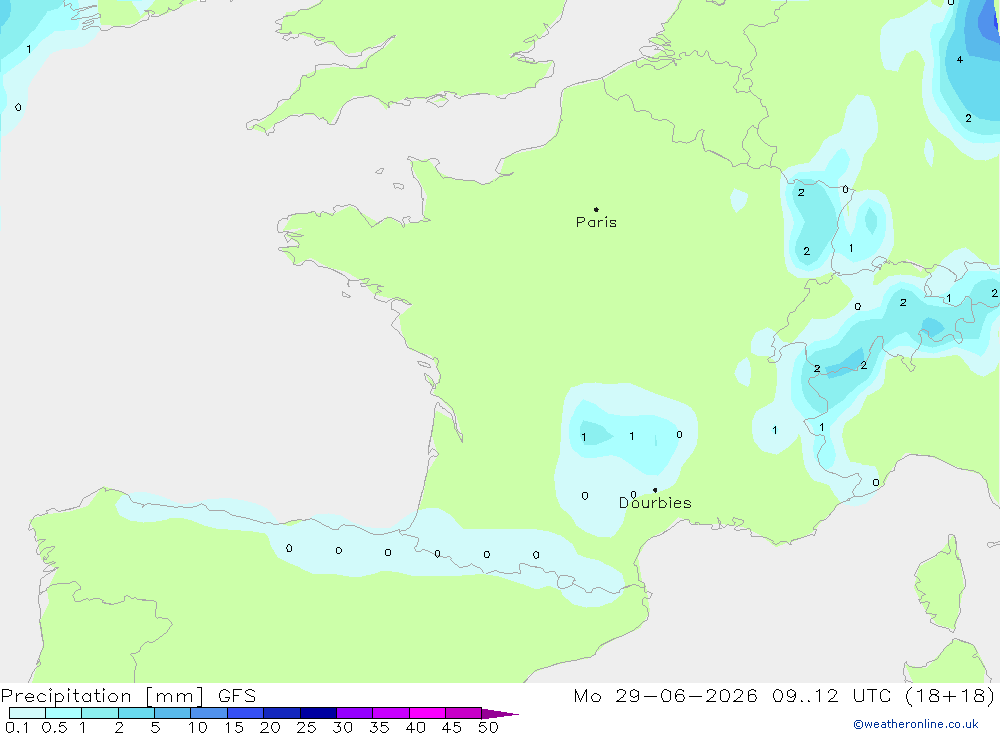Pick the 30–35 mm legend swatch
Screen dimensions: 1000x733
[x=354, y=713]
